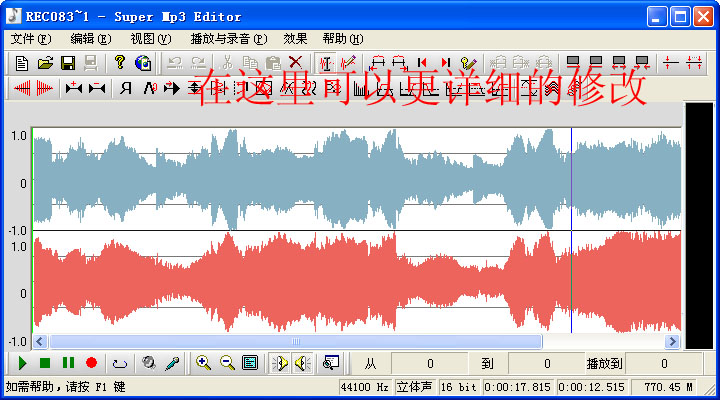Image resolution: width=720 pixels, height=400 pixels.
Task: Zoom out of the waveform with magnifier minus
Action: [227, 363]
